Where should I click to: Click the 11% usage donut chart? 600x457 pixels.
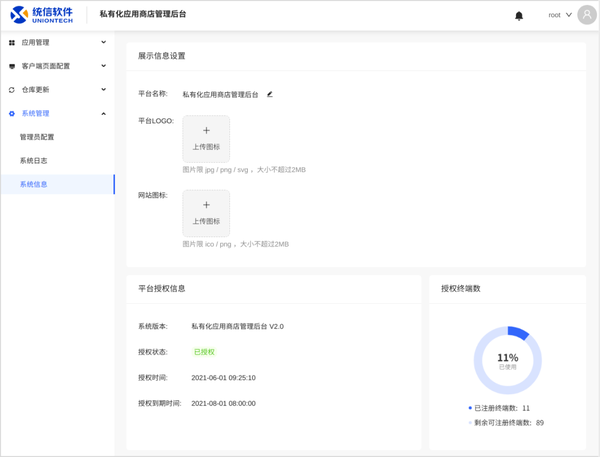tap(508, 360)
